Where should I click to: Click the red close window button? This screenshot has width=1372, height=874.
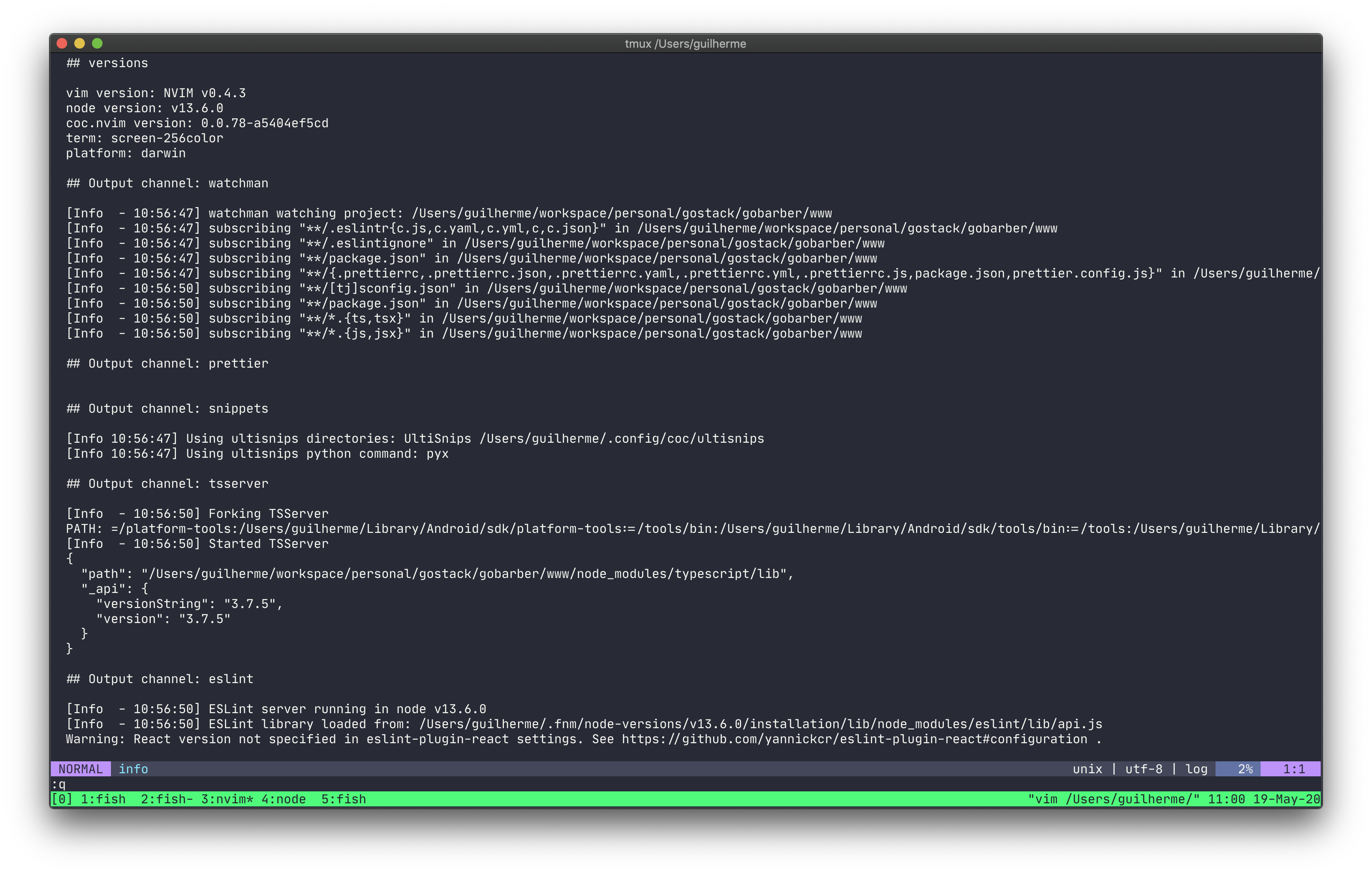click(x=62, y=43)
